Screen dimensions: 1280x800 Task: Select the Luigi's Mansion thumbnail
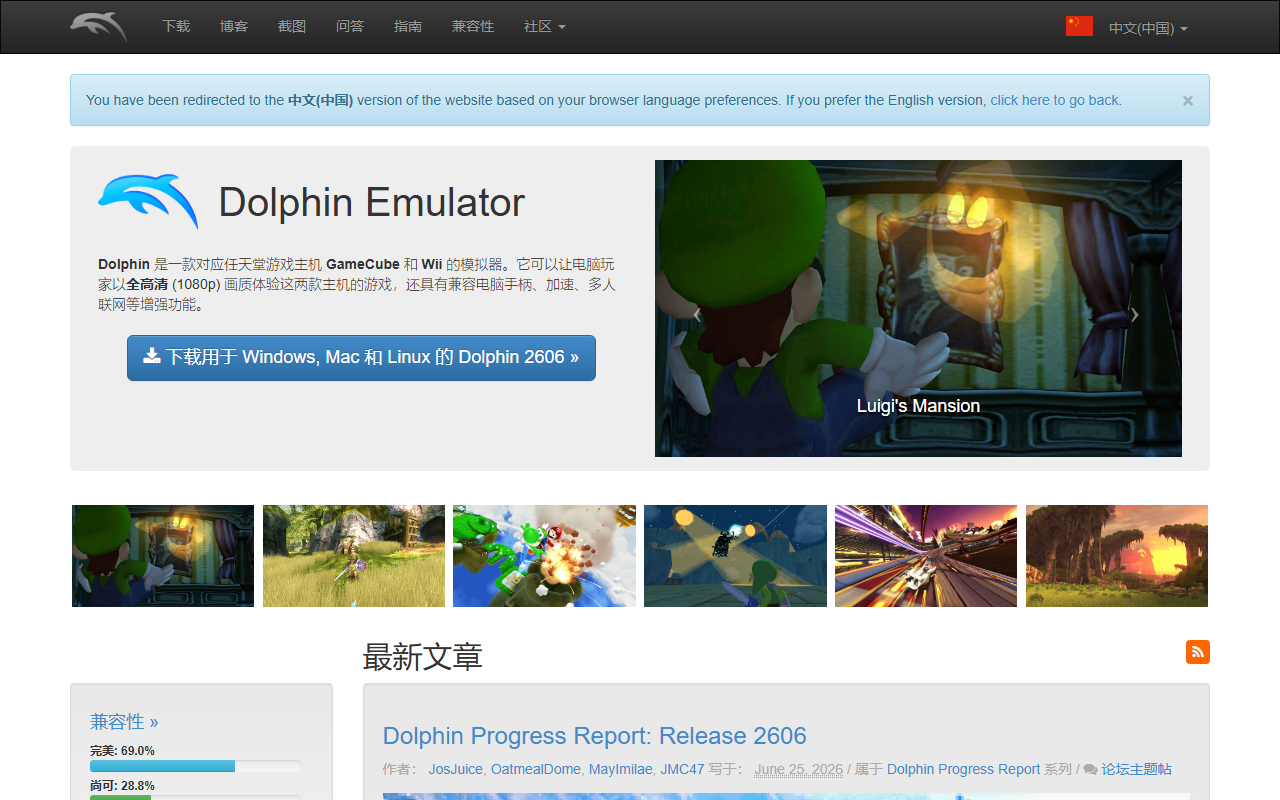tap(163, 556)
